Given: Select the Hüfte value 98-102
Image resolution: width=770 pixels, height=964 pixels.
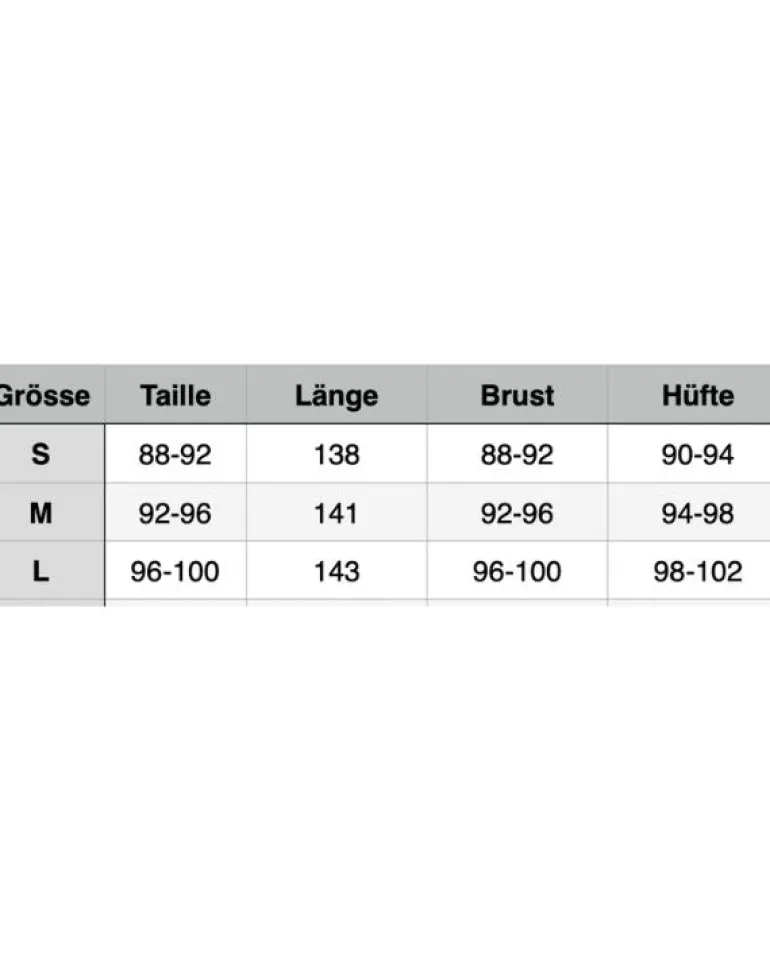Looking at the screenshot, I should 698,572.
